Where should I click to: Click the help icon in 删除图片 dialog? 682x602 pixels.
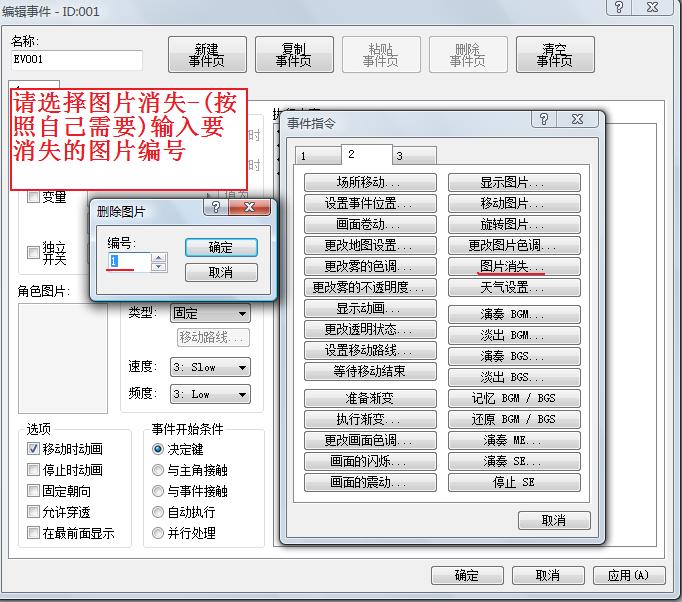[x=216, y=207]
